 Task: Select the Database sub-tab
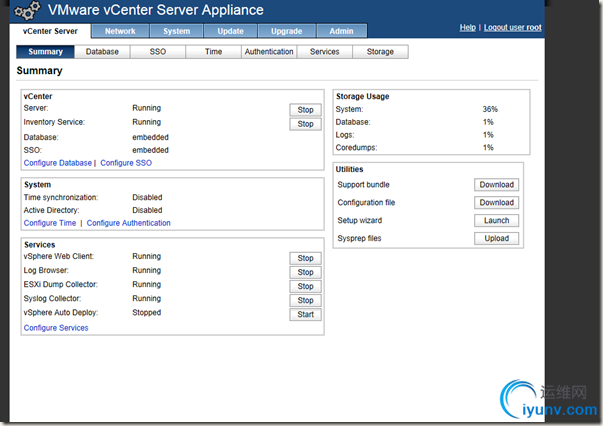click(102, 51)
